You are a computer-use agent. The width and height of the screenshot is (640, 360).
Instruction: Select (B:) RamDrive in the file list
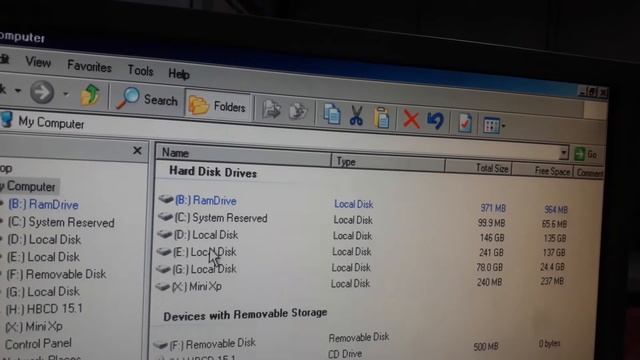pyautogui.click(x=206, y=200)
